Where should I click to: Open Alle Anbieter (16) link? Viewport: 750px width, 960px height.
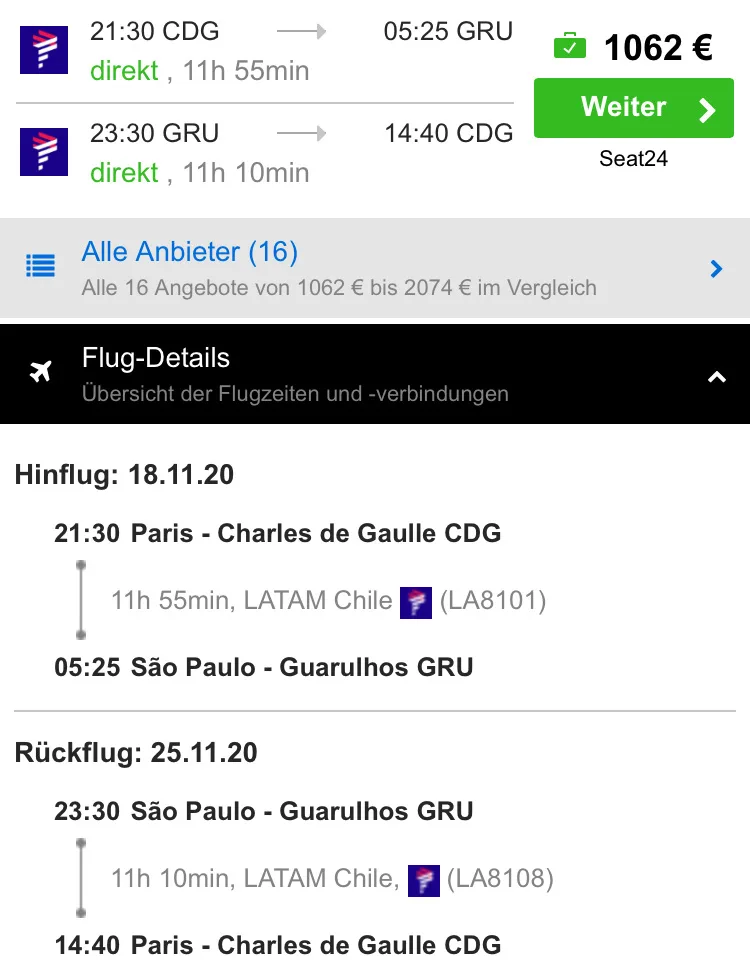(190, 252)
